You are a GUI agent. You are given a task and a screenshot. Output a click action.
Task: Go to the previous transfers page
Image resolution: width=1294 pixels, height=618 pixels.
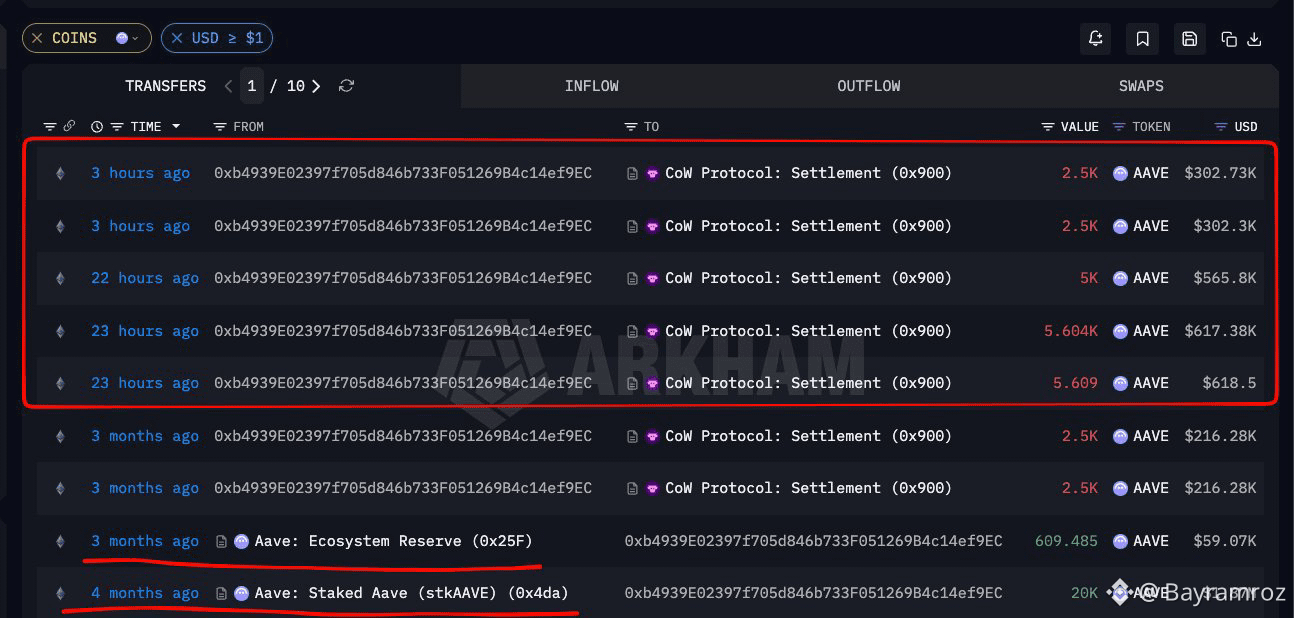[228, 86]
